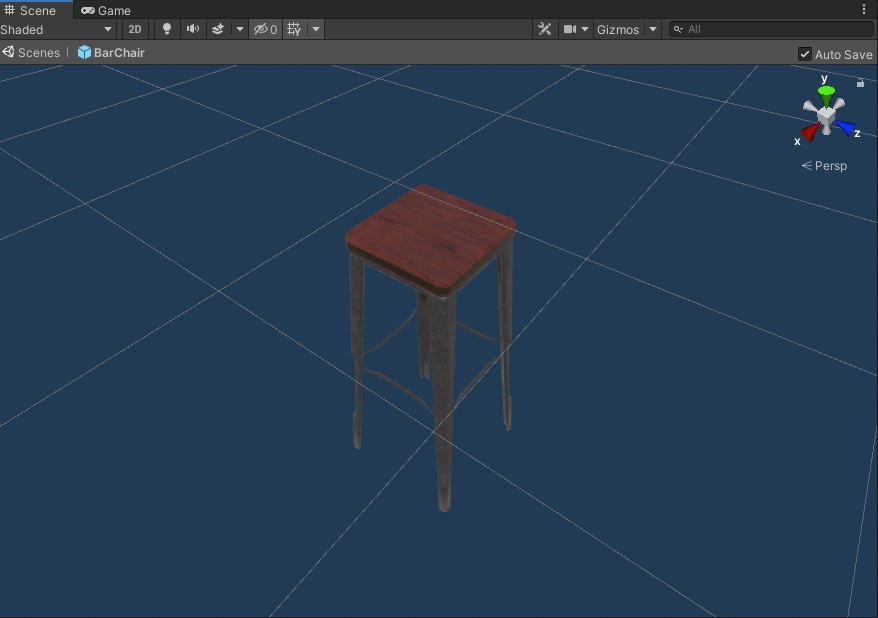Switch to the Game tab

pyautogui.click(x=106, y=10)
